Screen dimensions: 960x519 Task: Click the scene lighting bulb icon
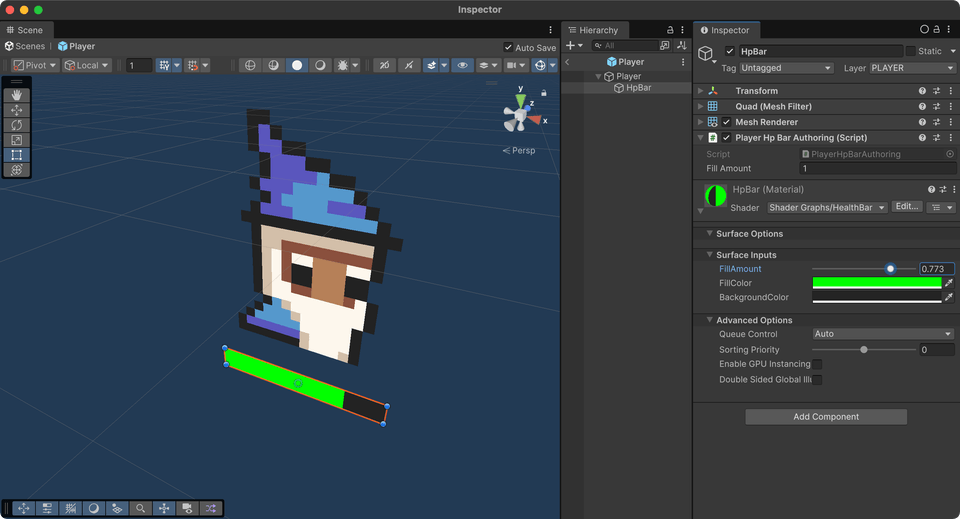297,65
